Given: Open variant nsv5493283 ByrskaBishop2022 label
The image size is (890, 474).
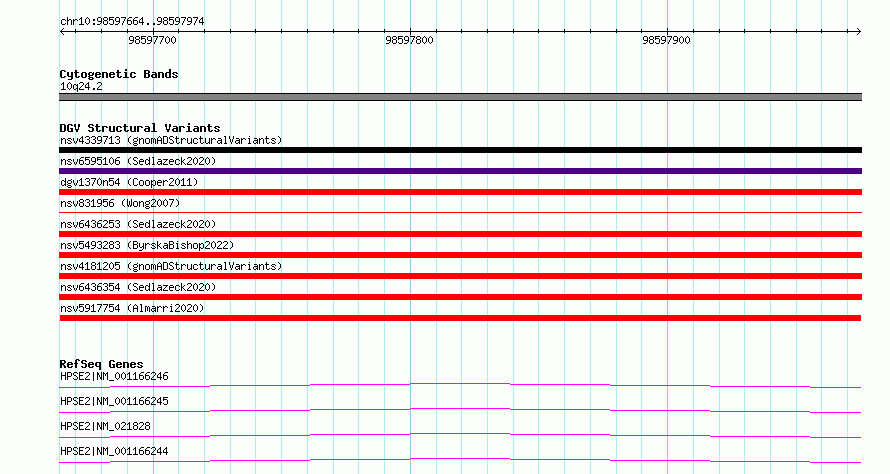Looking at the screenshot, I should 147,245.
